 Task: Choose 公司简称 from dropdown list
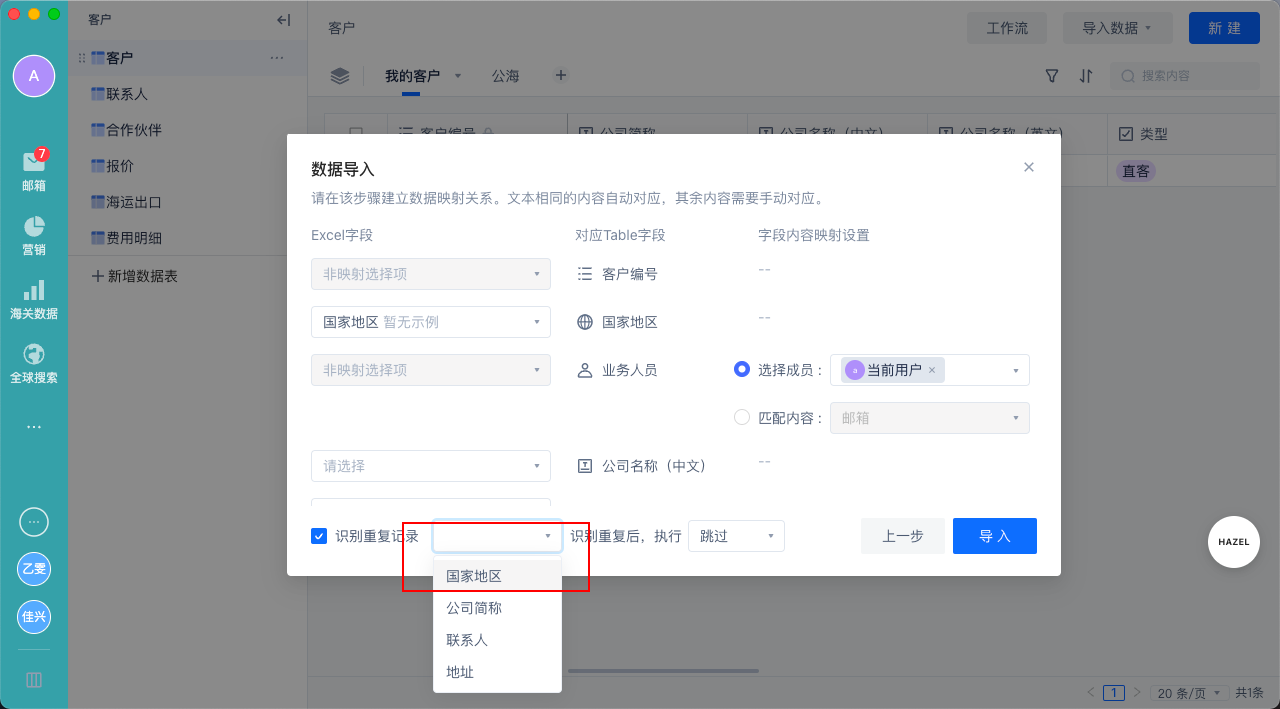click(x=497, y=608)
